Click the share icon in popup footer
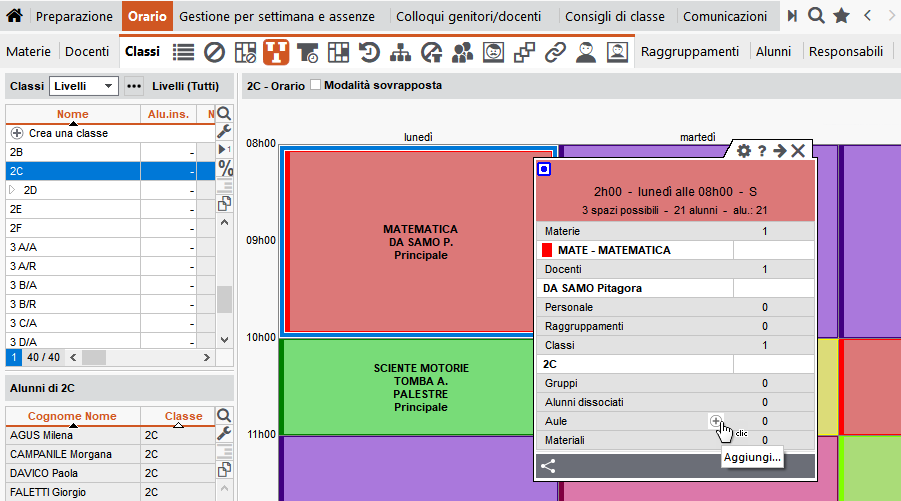 (x=548, y=466)
